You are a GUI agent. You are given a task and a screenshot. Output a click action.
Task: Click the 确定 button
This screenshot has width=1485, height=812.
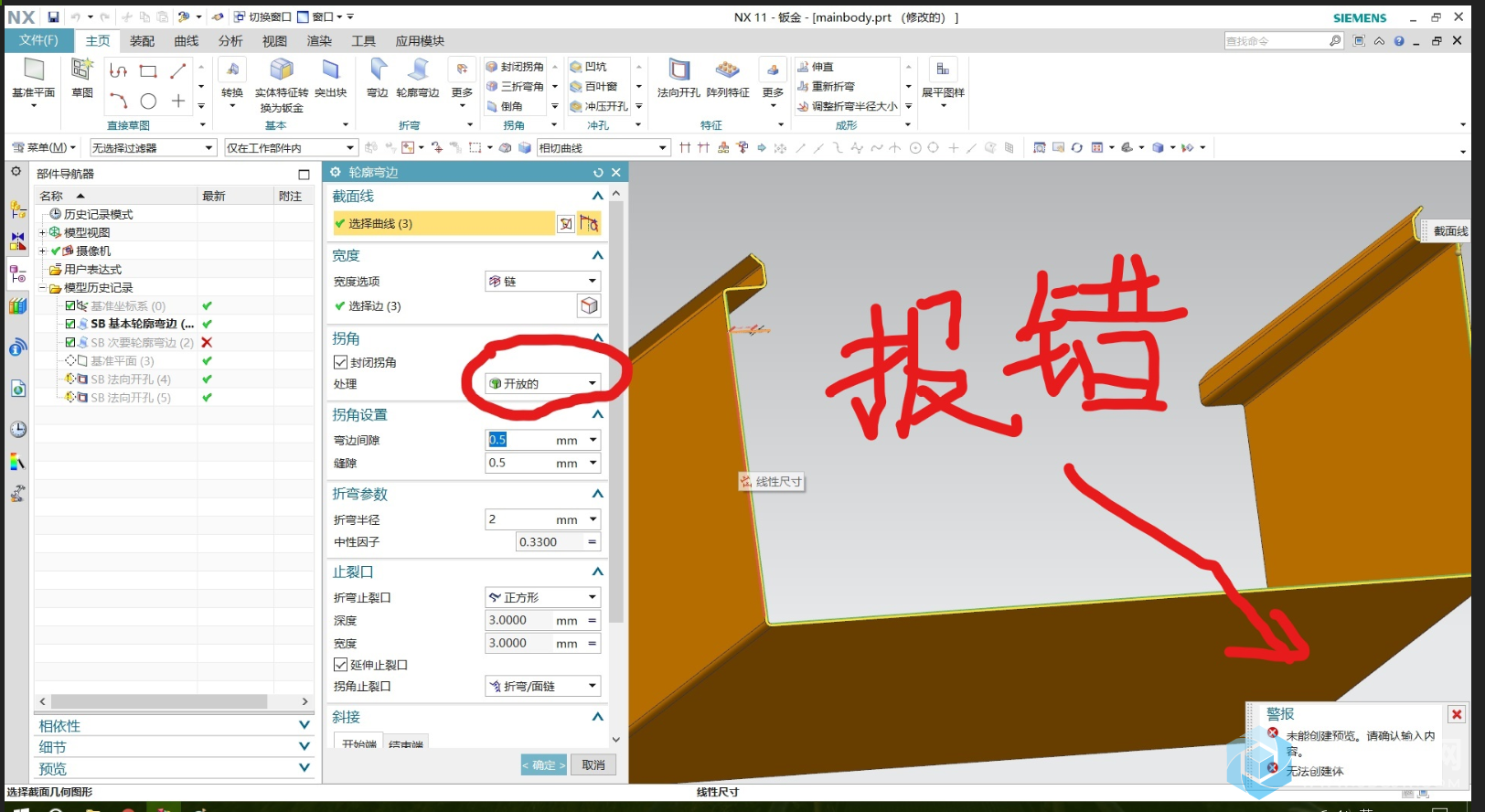544,764
